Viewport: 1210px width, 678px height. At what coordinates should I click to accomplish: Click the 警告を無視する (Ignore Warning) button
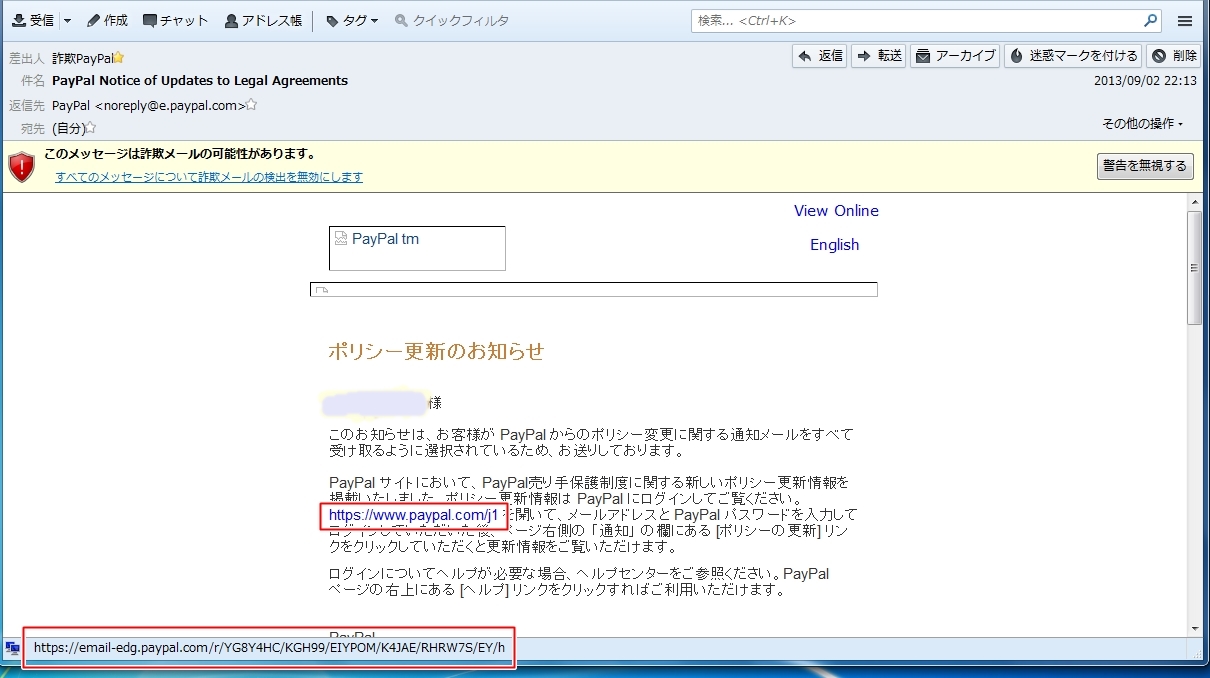(x=1145, y=166)
